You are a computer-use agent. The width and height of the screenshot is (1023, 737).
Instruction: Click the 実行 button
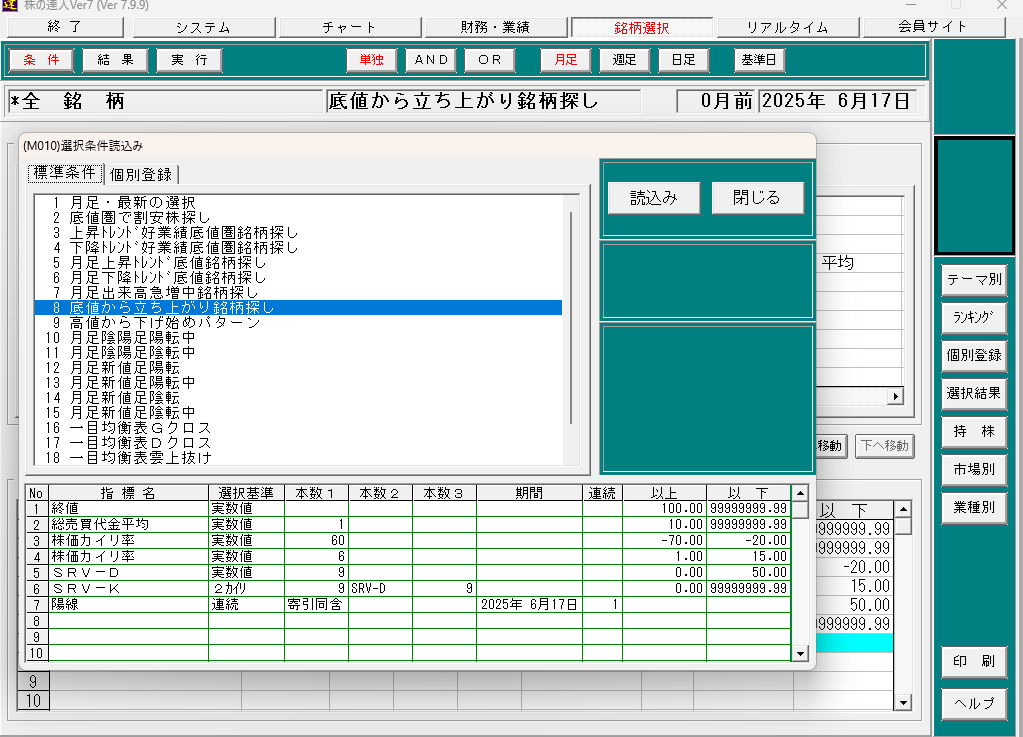coord(189,60)
